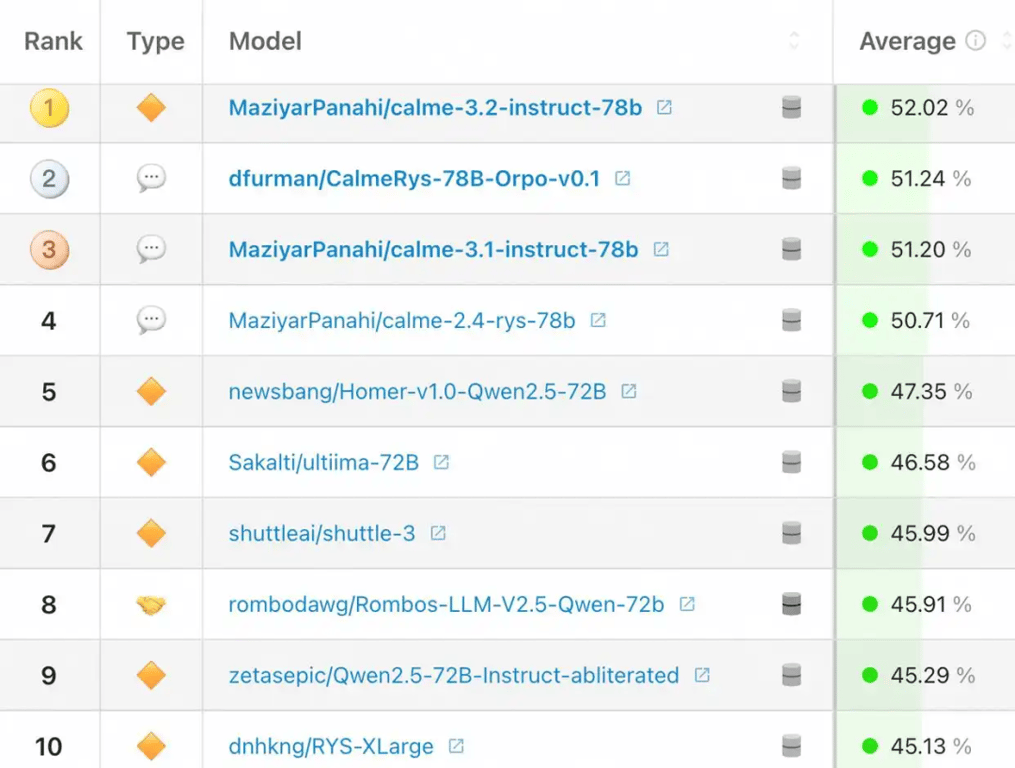Open newsbang/Homer-v1.0-Qwen2.5-72B model link

pyautogui.click(x=417, y=391)
